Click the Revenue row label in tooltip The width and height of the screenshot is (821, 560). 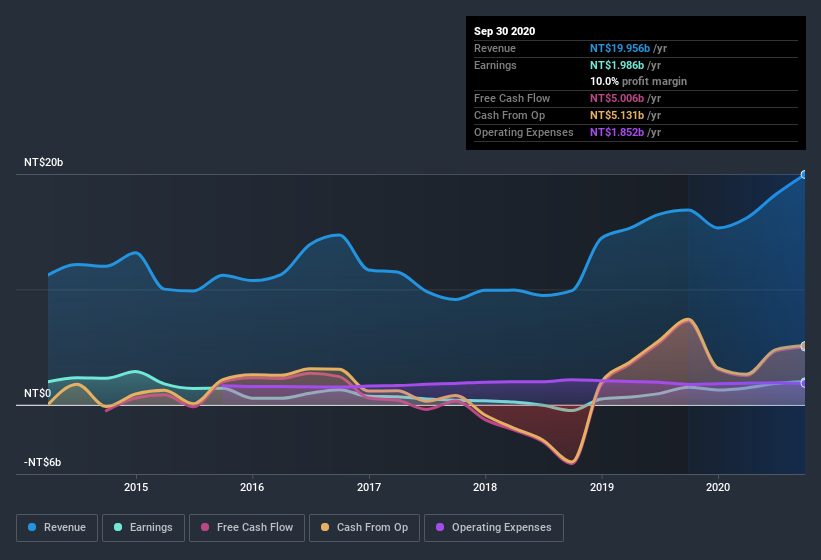(495, 48)
